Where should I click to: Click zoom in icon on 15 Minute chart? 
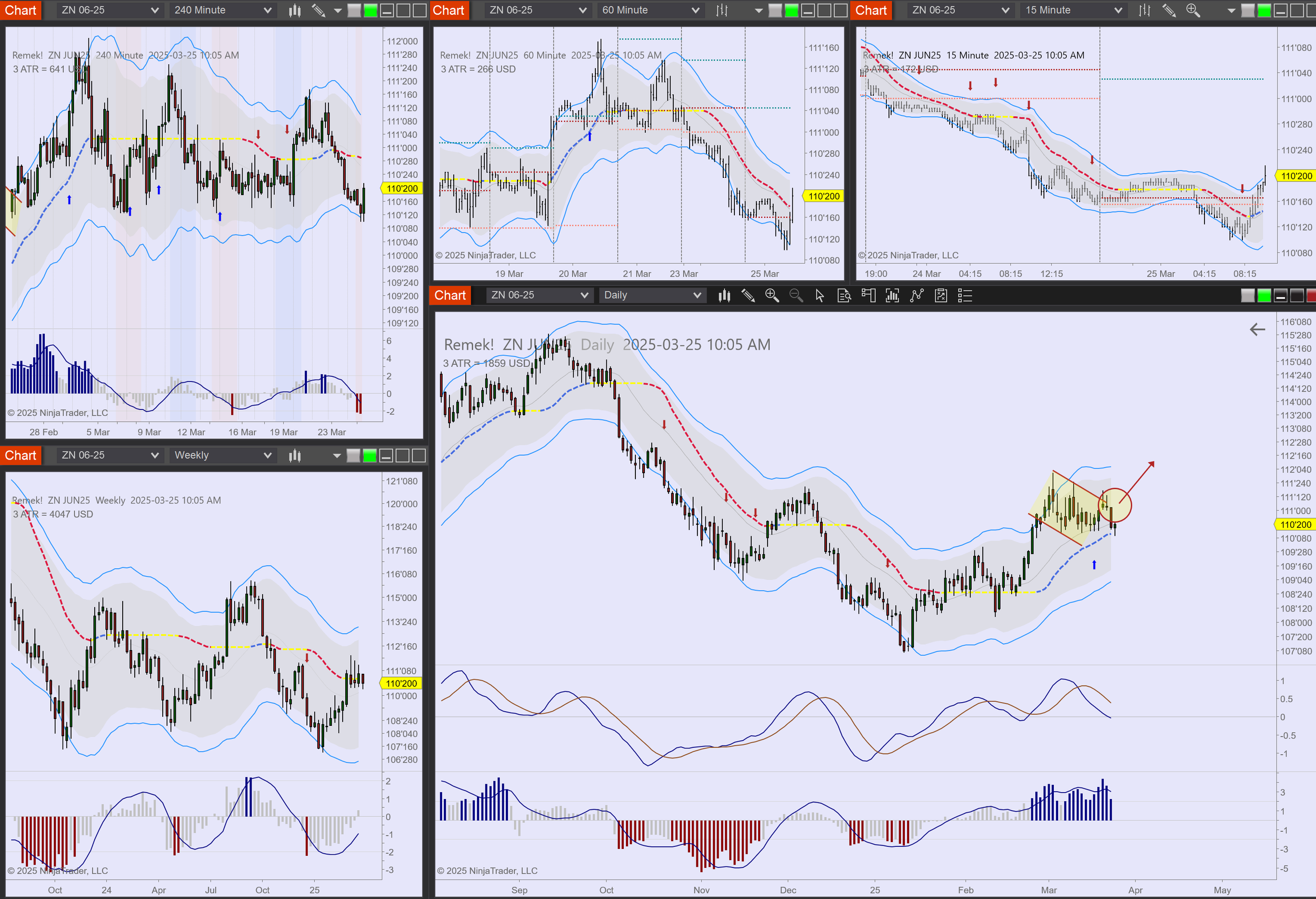tap(1193, 10)
